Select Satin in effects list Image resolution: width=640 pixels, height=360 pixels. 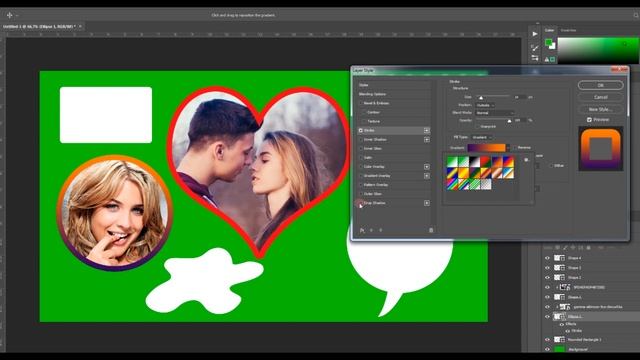[368, 158]
